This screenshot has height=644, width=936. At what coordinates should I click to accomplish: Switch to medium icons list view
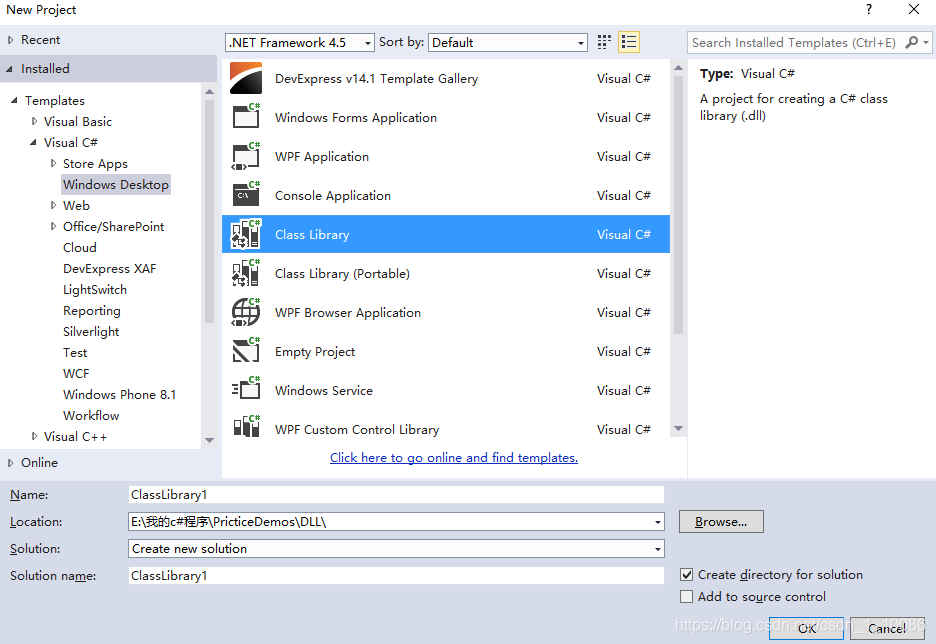[x=629, y=42]
